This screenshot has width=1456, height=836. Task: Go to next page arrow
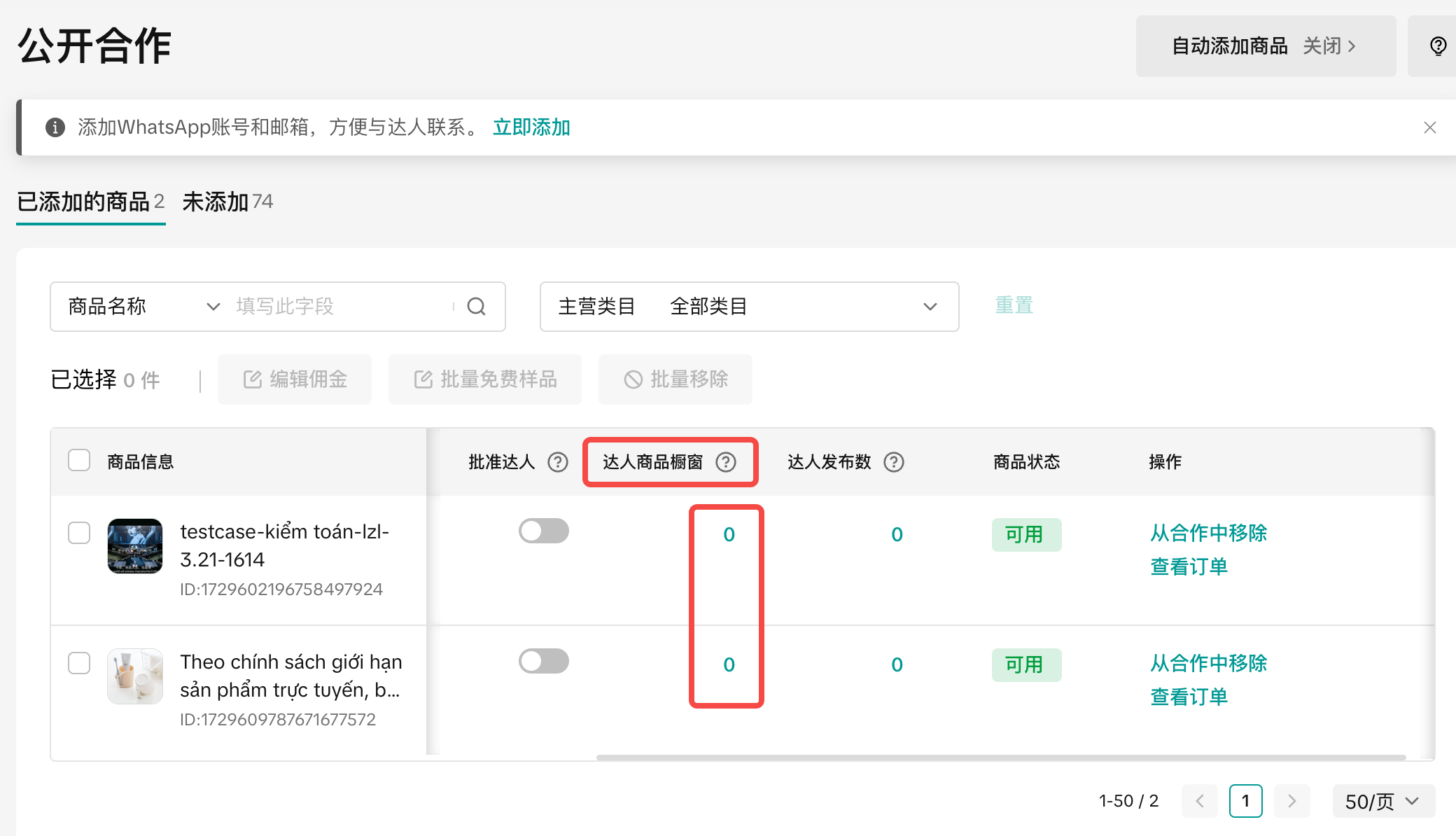(x=1292, y=801)
